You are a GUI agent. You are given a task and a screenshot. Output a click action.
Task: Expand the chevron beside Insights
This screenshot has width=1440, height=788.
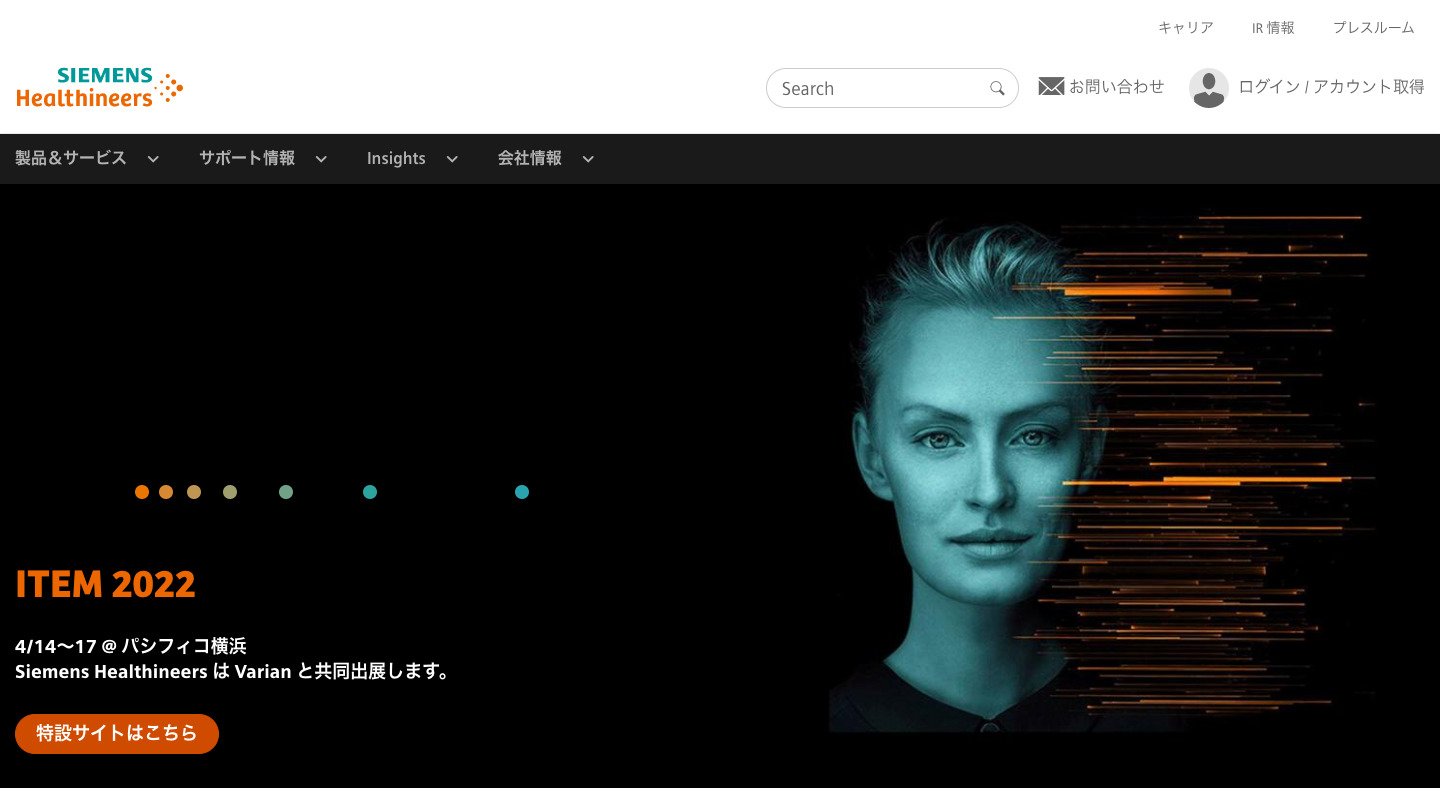[x=452, y=159]
